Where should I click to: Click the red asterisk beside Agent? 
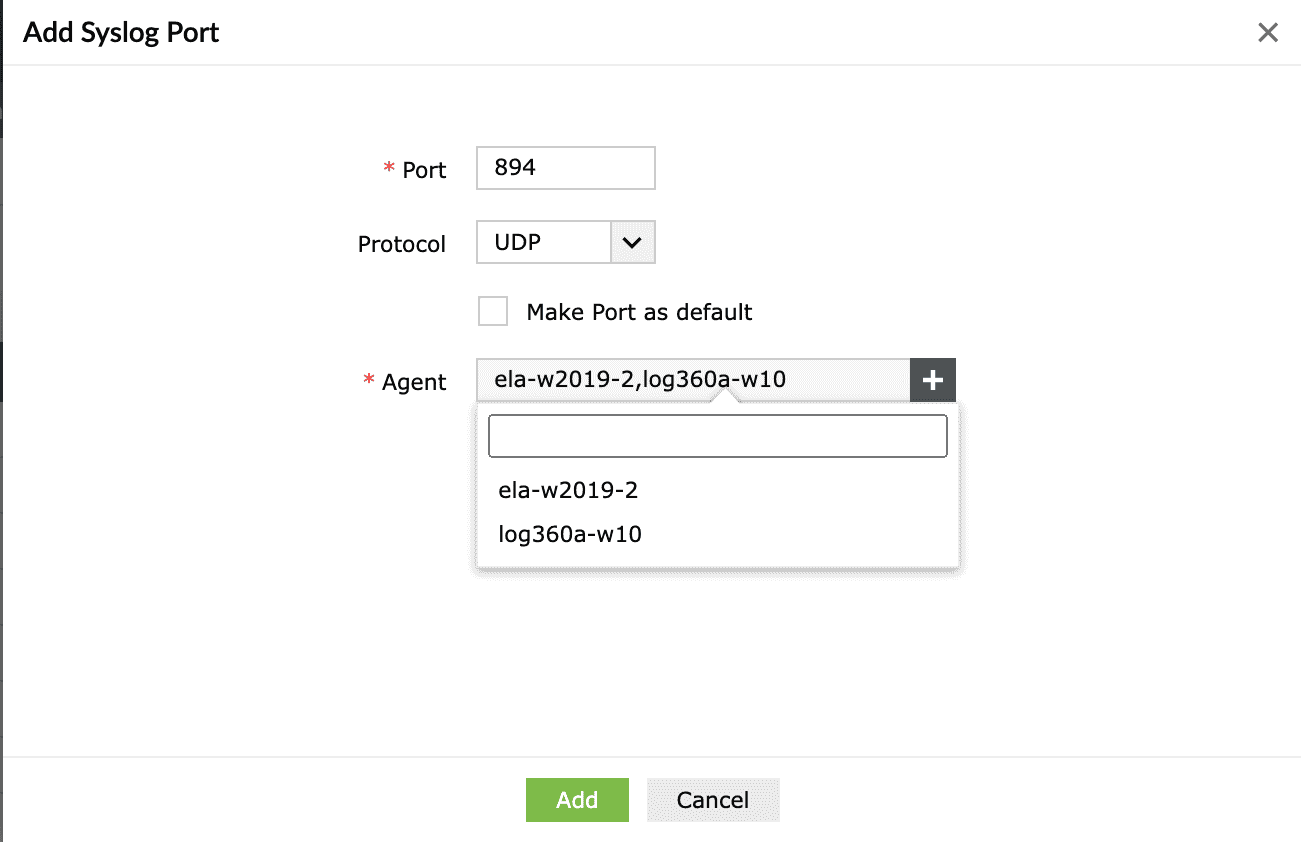369,381
